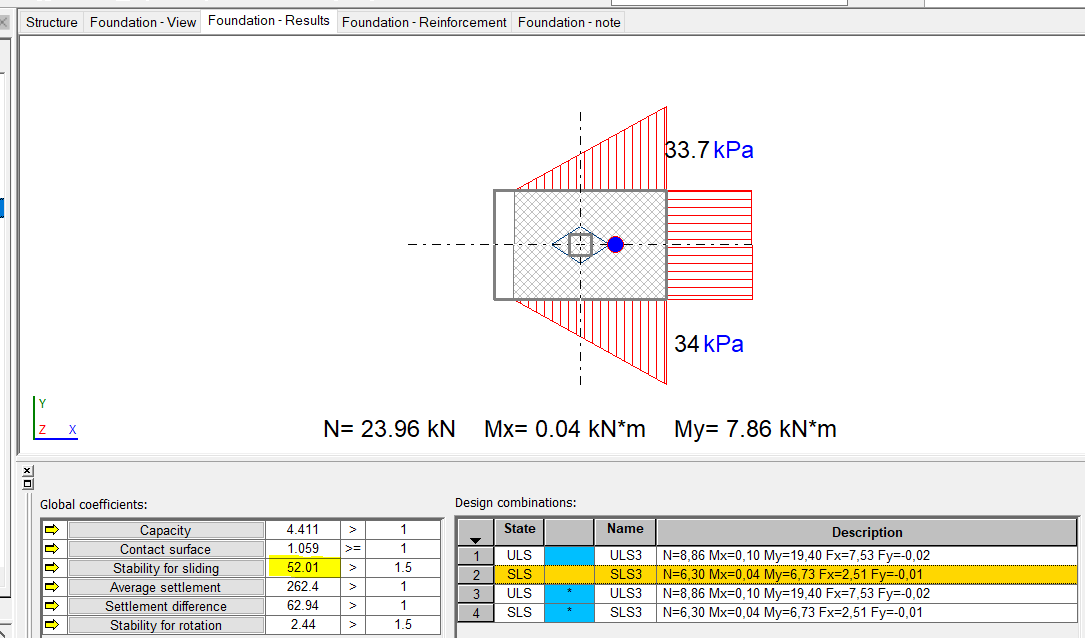The height and width of the screenshot is (638, 1085).
Task: Select row number 2 for combination SLS3
Action: (x=476, y=574)
